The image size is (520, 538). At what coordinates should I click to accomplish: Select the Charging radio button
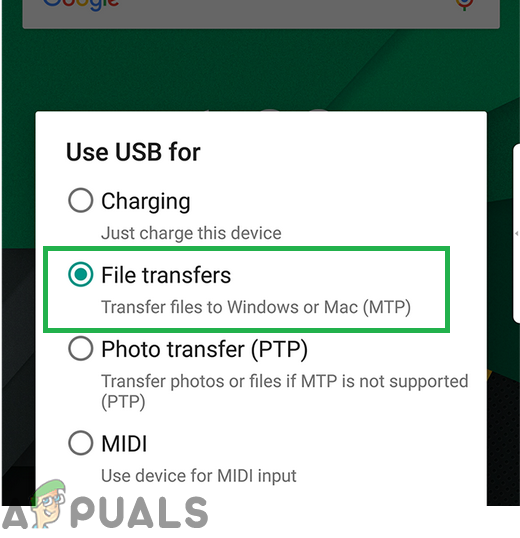(81, 200)
